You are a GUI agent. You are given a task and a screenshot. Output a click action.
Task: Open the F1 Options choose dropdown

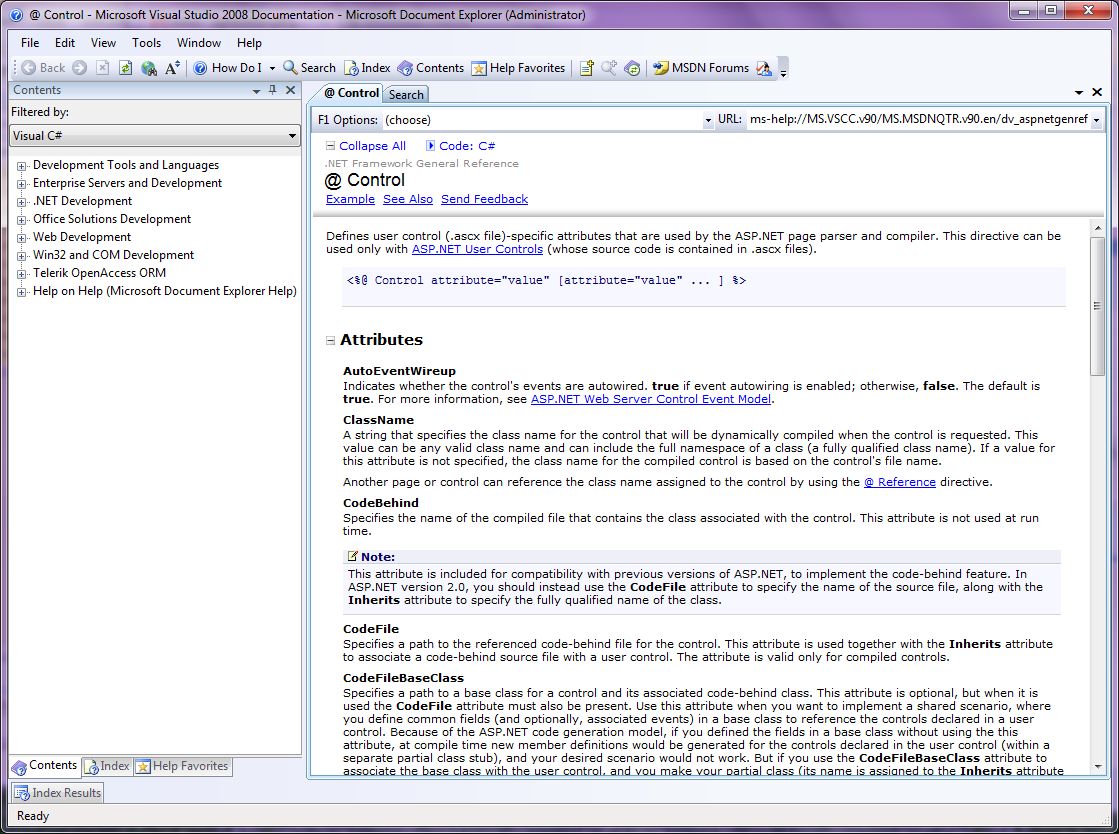pos(548,120)
